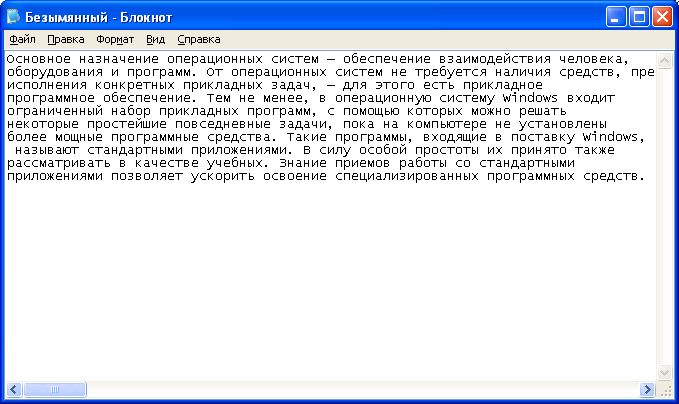Click the horizontal scrollbar right arrow
Viewport: 679px width, 404px height.
pos(647,389)
